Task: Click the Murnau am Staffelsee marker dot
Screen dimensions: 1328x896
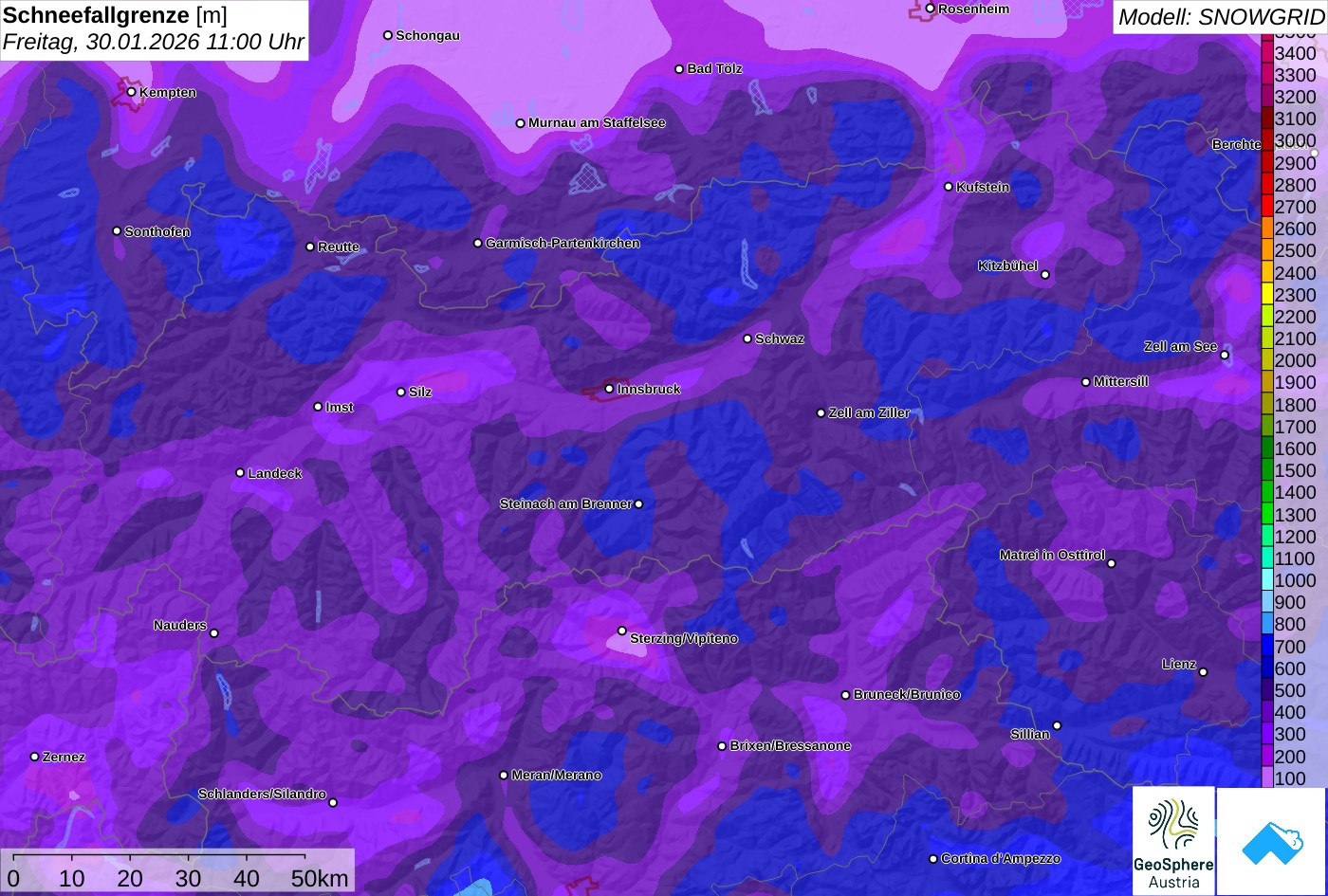Action: 521,123
